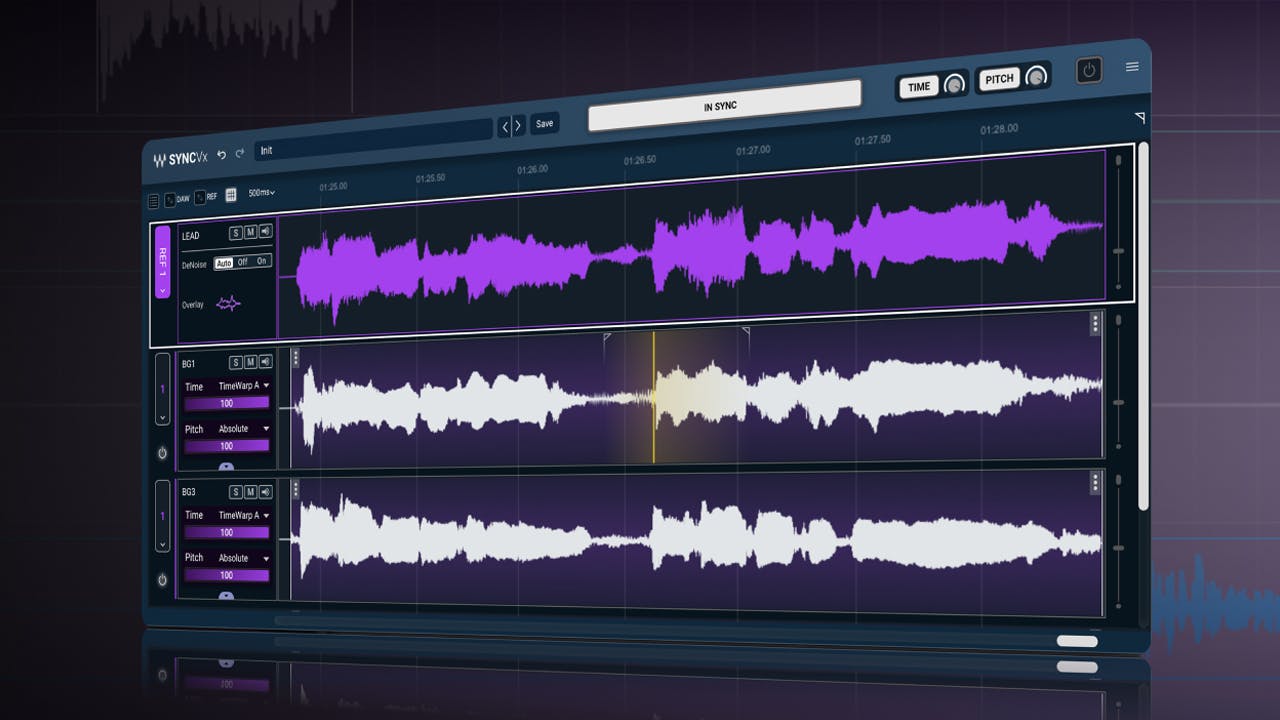
Task: Click the M mute button on BG3
Action: [252, 490]
